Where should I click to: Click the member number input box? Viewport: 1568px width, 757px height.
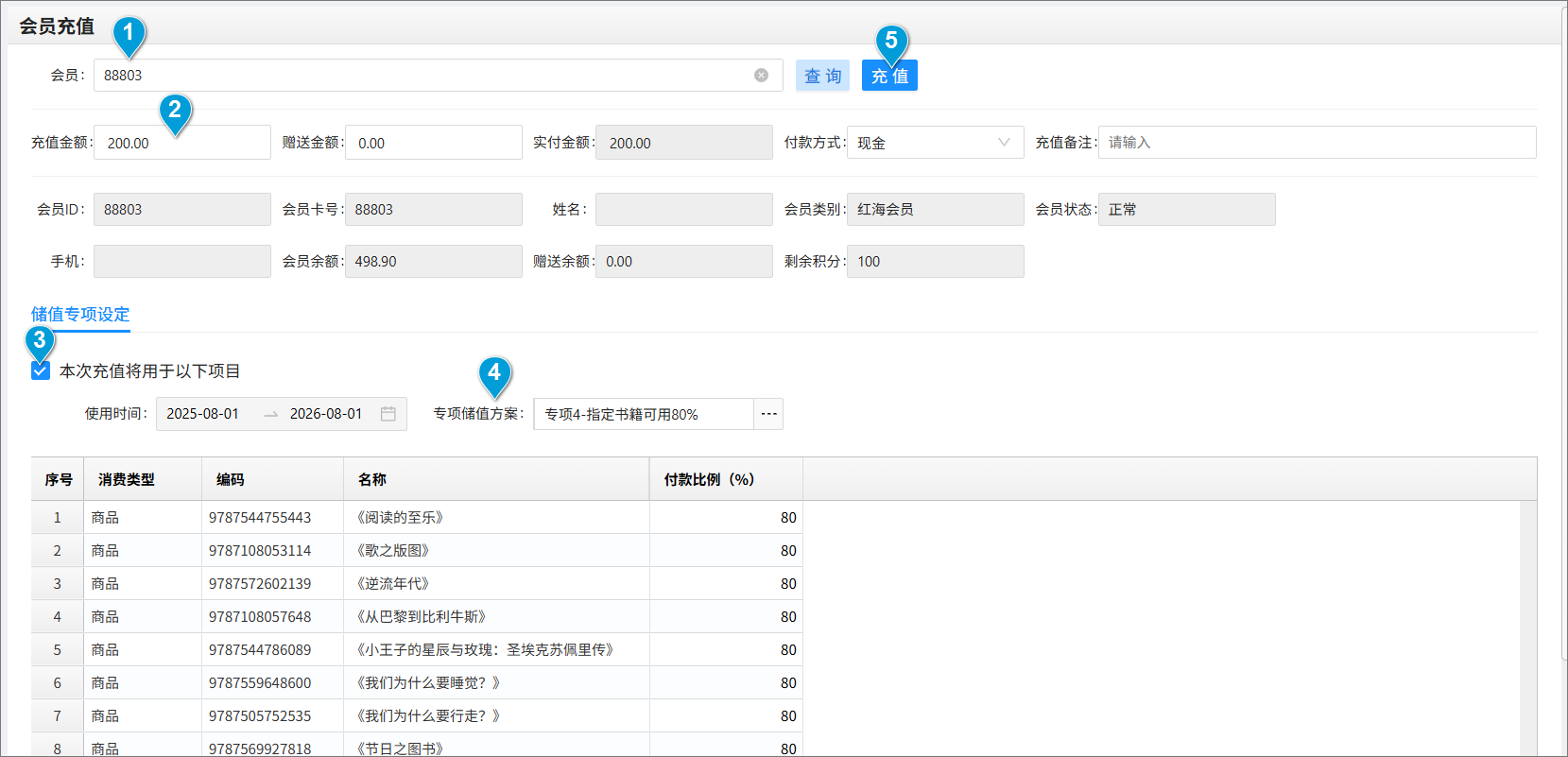point(425,76)
